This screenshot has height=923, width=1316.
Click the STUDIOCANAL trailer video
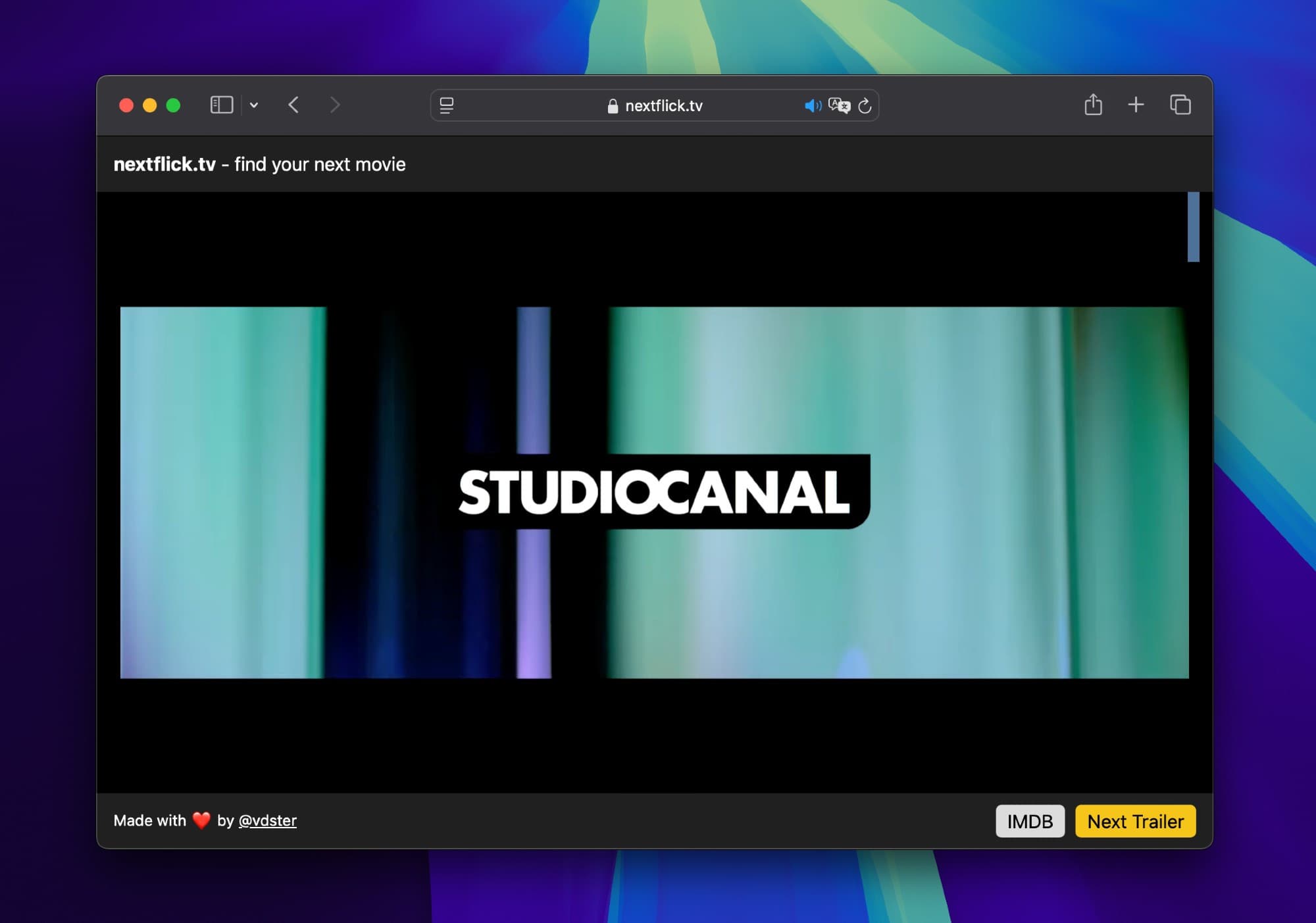pyautogui.click(x=654, y=492)
